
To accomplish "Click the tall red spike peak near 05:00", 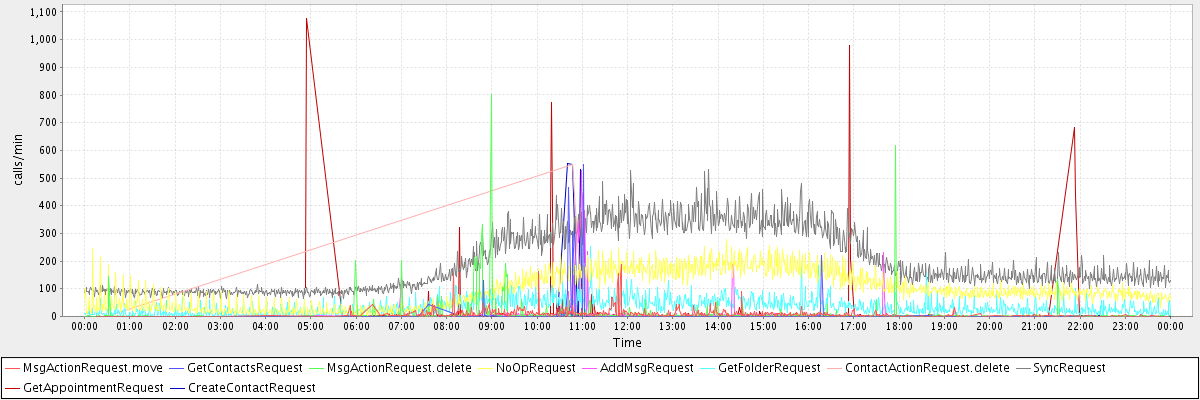I will tap(306, 19).
